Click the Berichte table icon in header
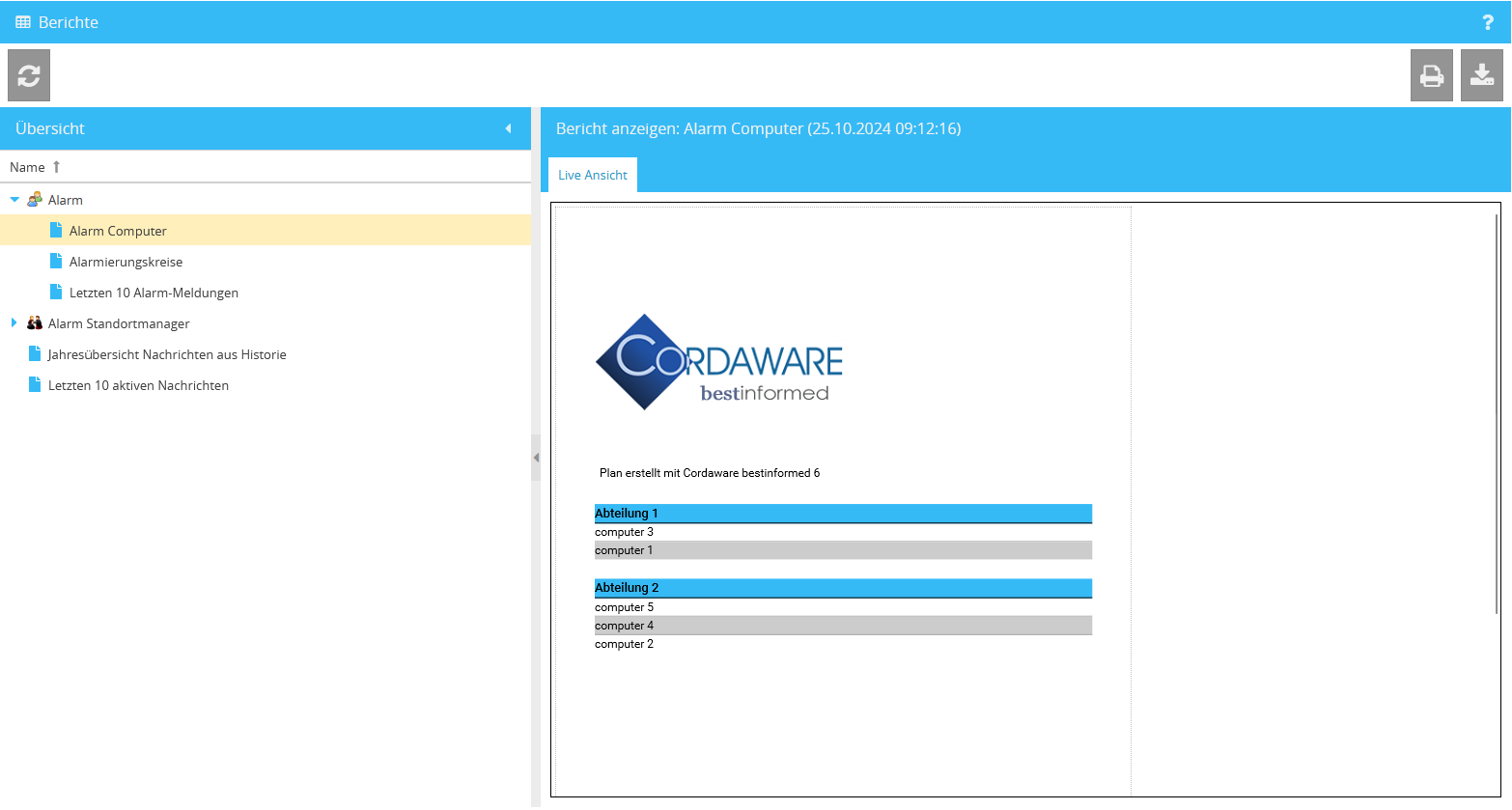Viewport: 1512px width, 810px height. 23,22
